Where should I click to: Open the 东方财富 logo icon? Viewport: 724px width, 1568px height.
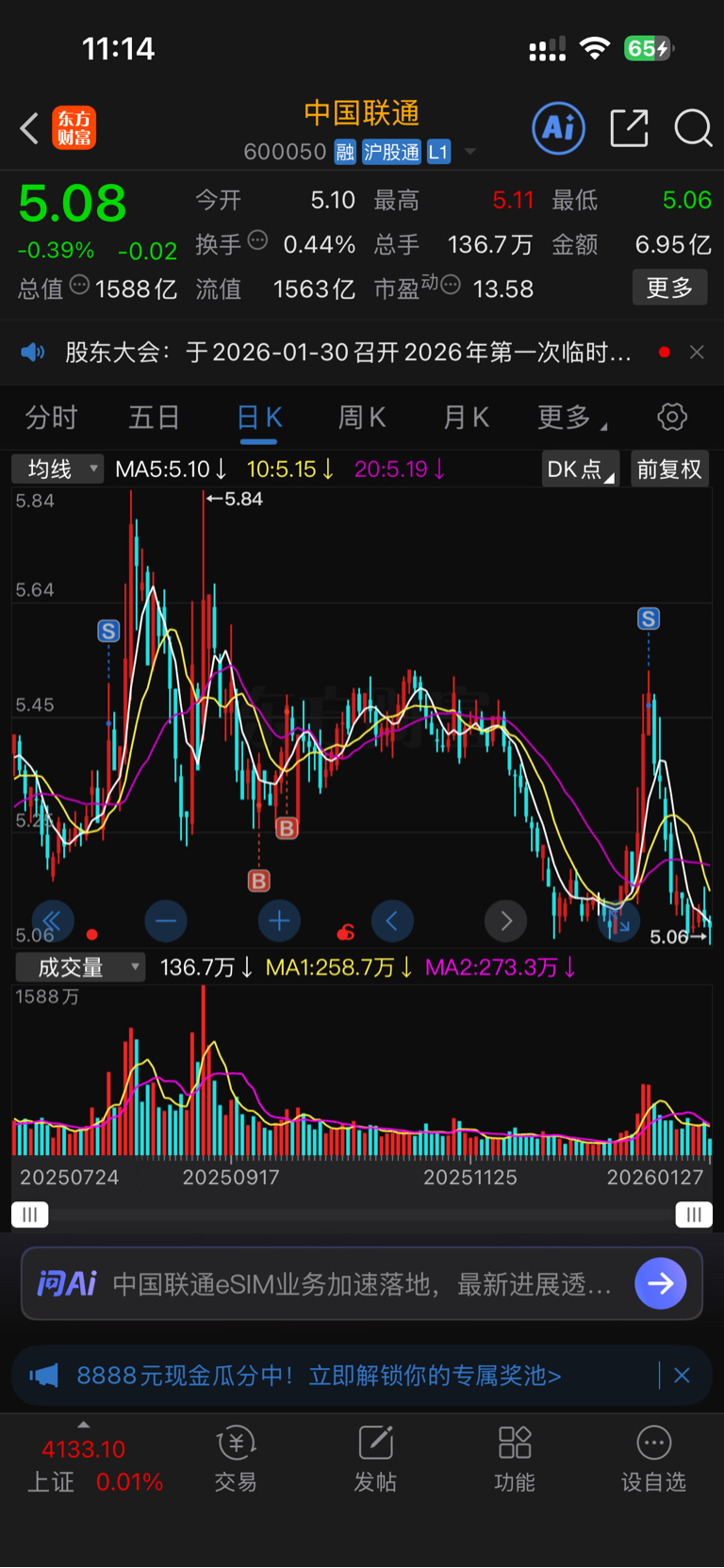(x=74, y=128)
